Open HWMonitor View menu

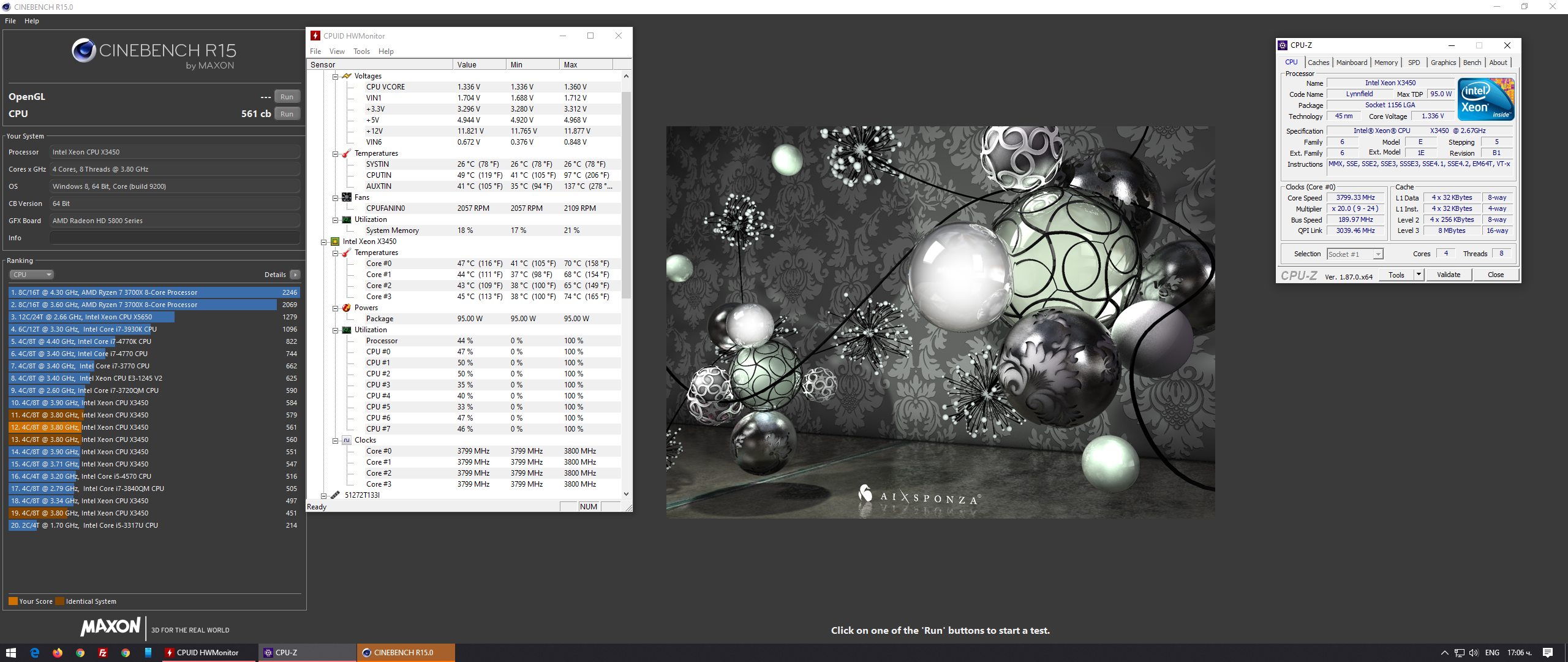click(337, 51)
